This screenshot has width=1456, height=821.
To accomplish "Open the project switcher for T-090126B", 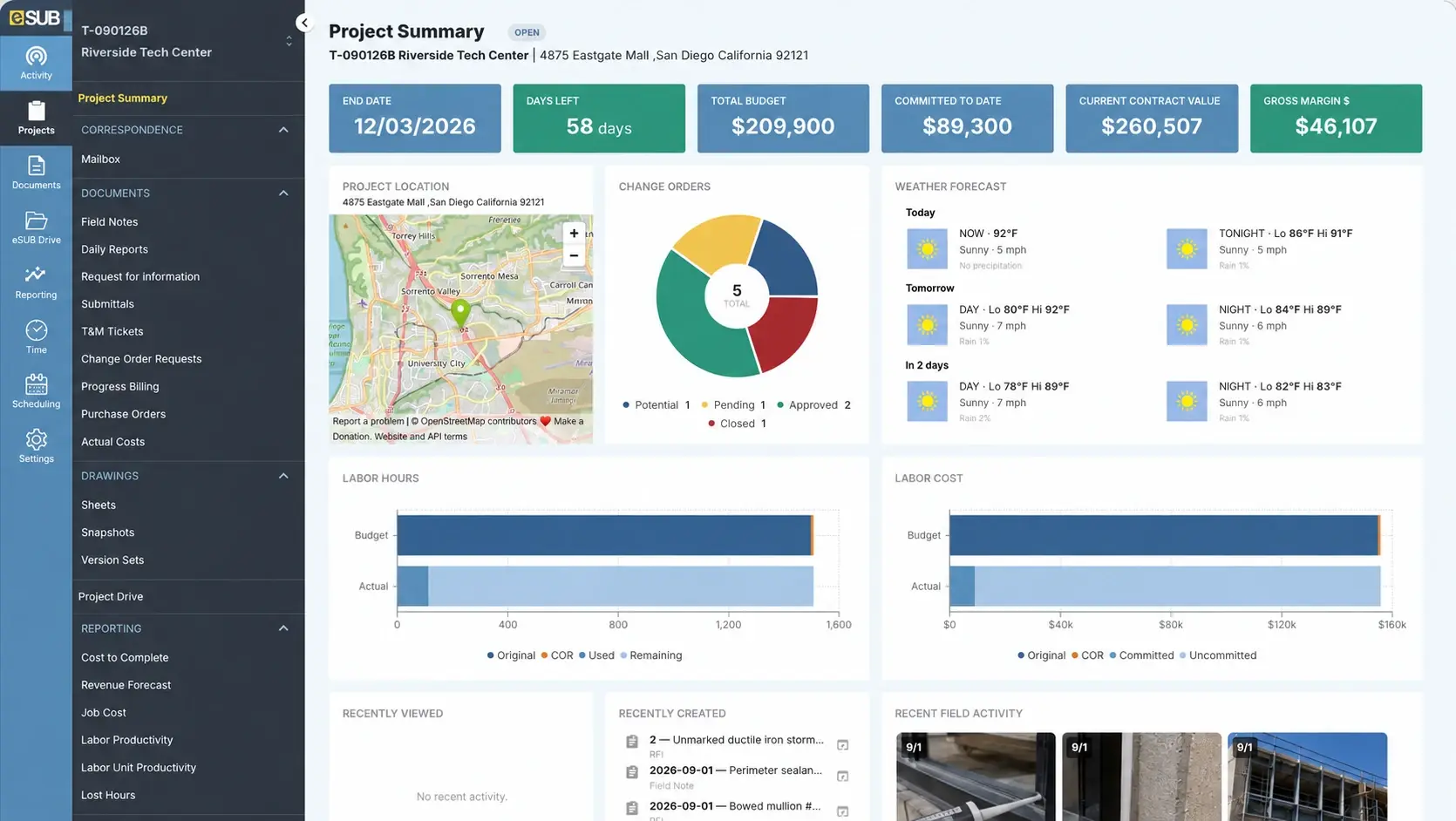I will [x=289, y=41].
